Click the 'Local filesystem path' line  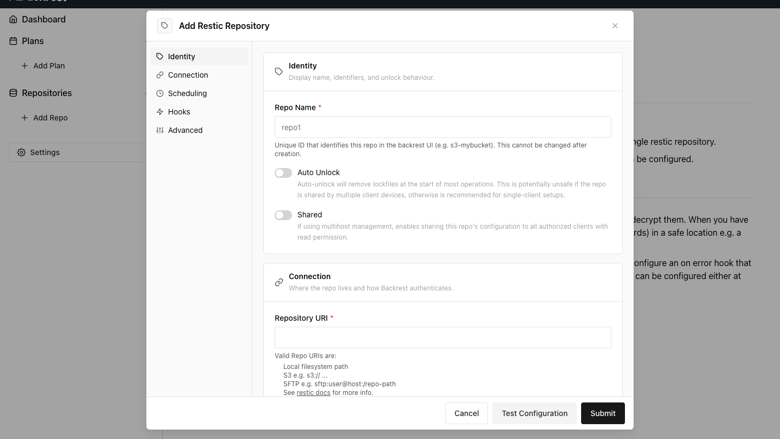315,367
